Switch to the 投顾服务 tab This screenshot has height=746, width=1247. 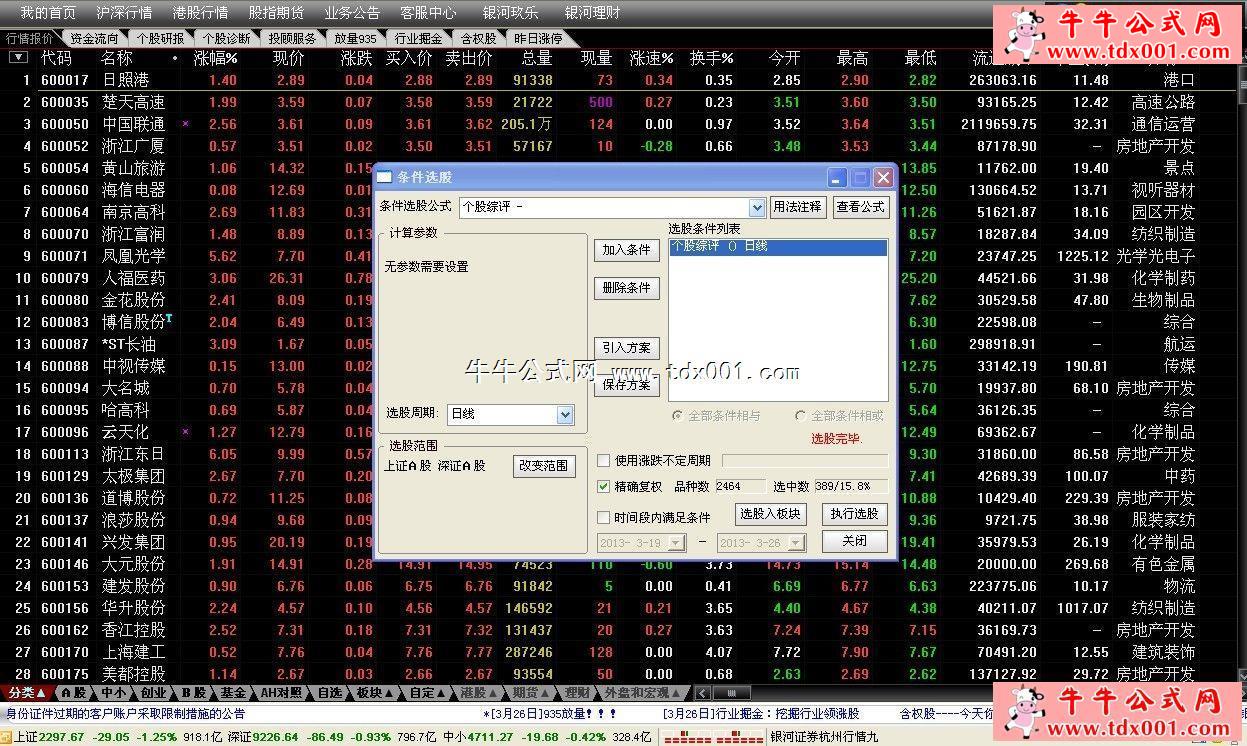pos(292,39)
